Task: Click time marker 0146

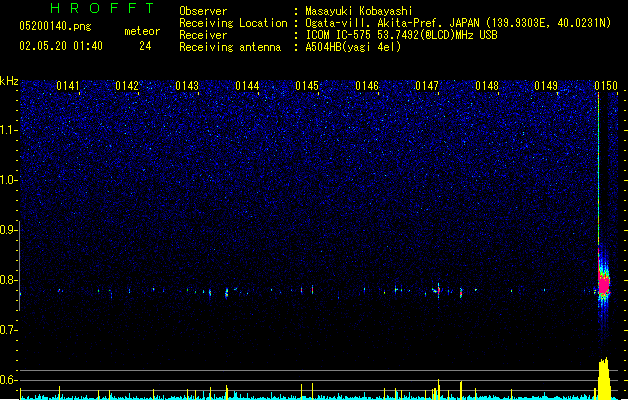Action: pyautogui.click(x=367, y=86)
